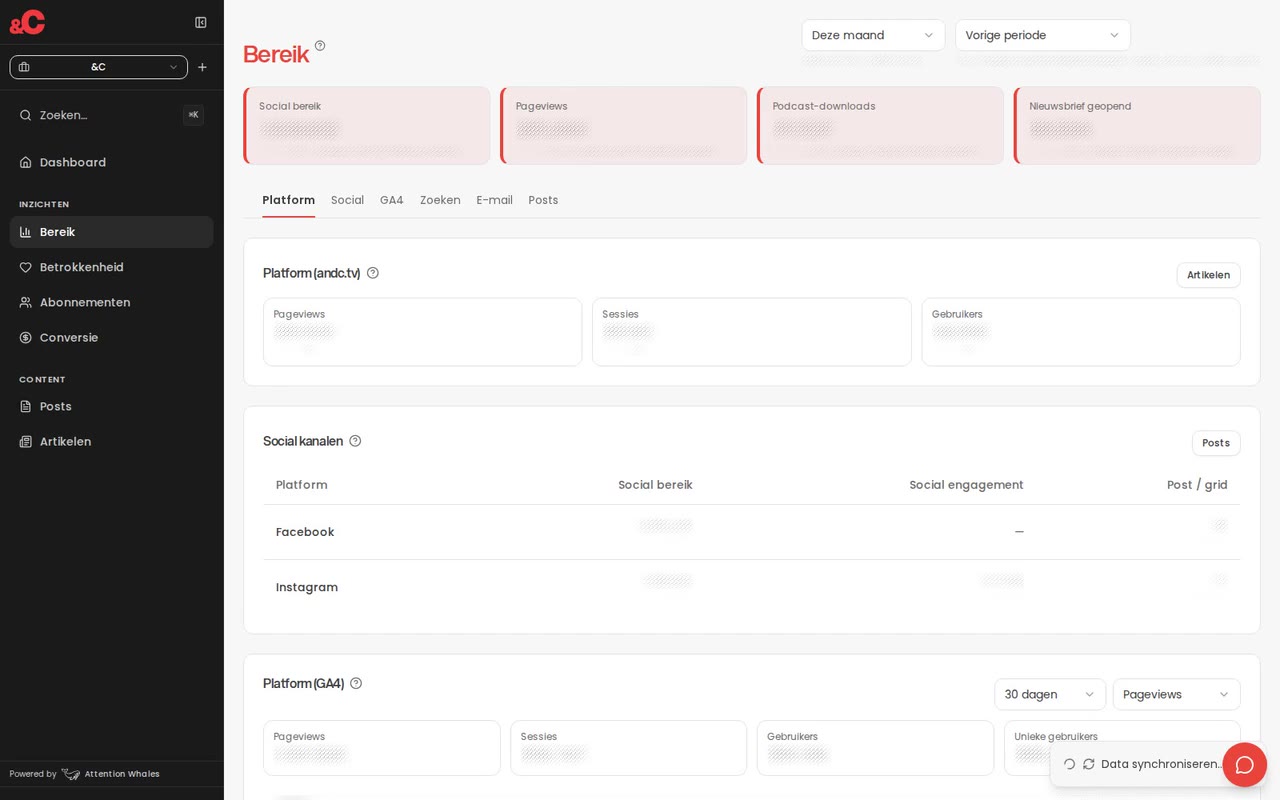The height and width of the screenshot is (800, 1280).
Task: Open help icon next to Bereik title
Action: pos(320,46)
